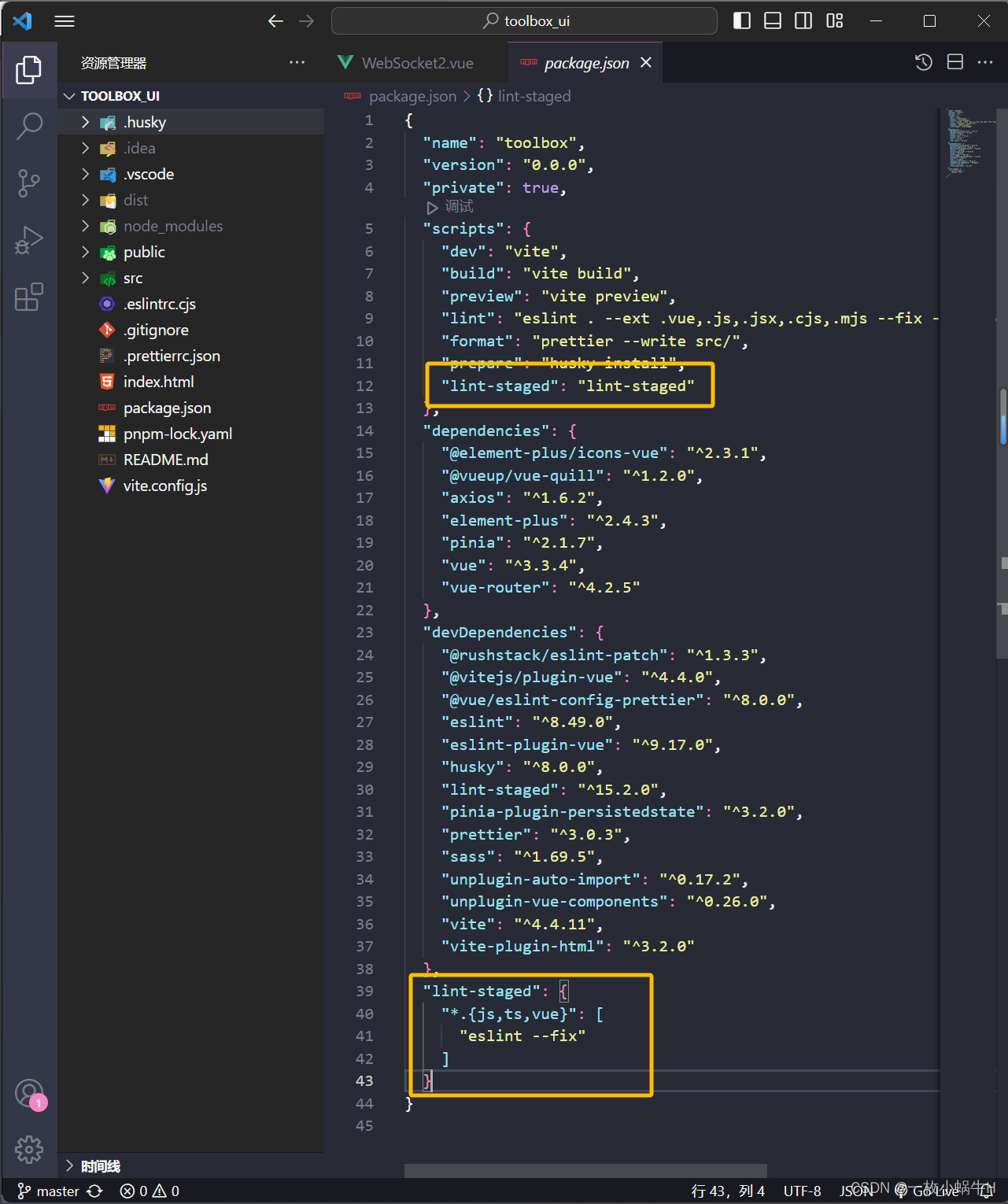Open the Source Control view
This screenshot has width=1008, height=1204.
coord(29,183)
